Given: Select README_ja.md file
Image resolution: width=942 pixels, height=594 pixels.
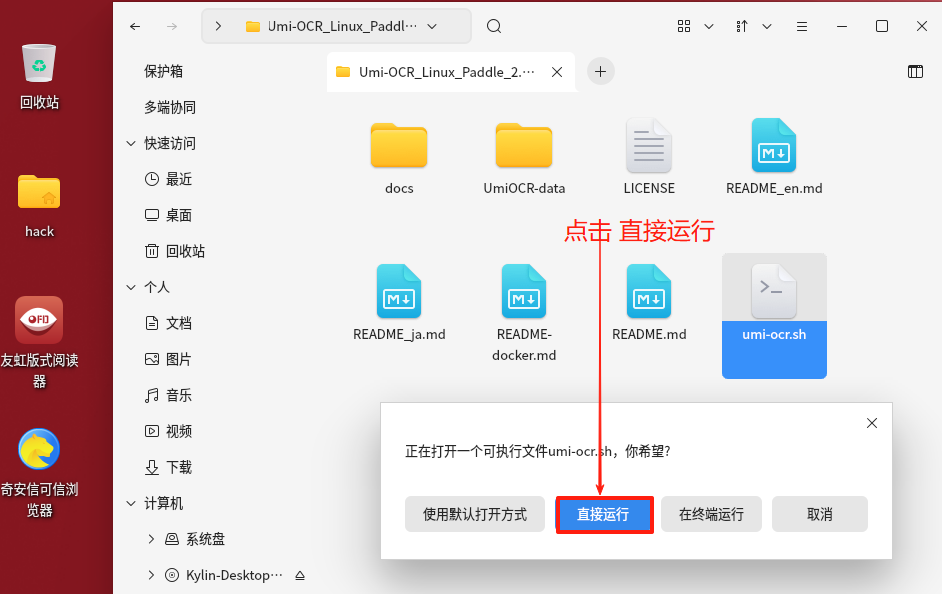Looking at the screenshot, I should tap(399, 304).
